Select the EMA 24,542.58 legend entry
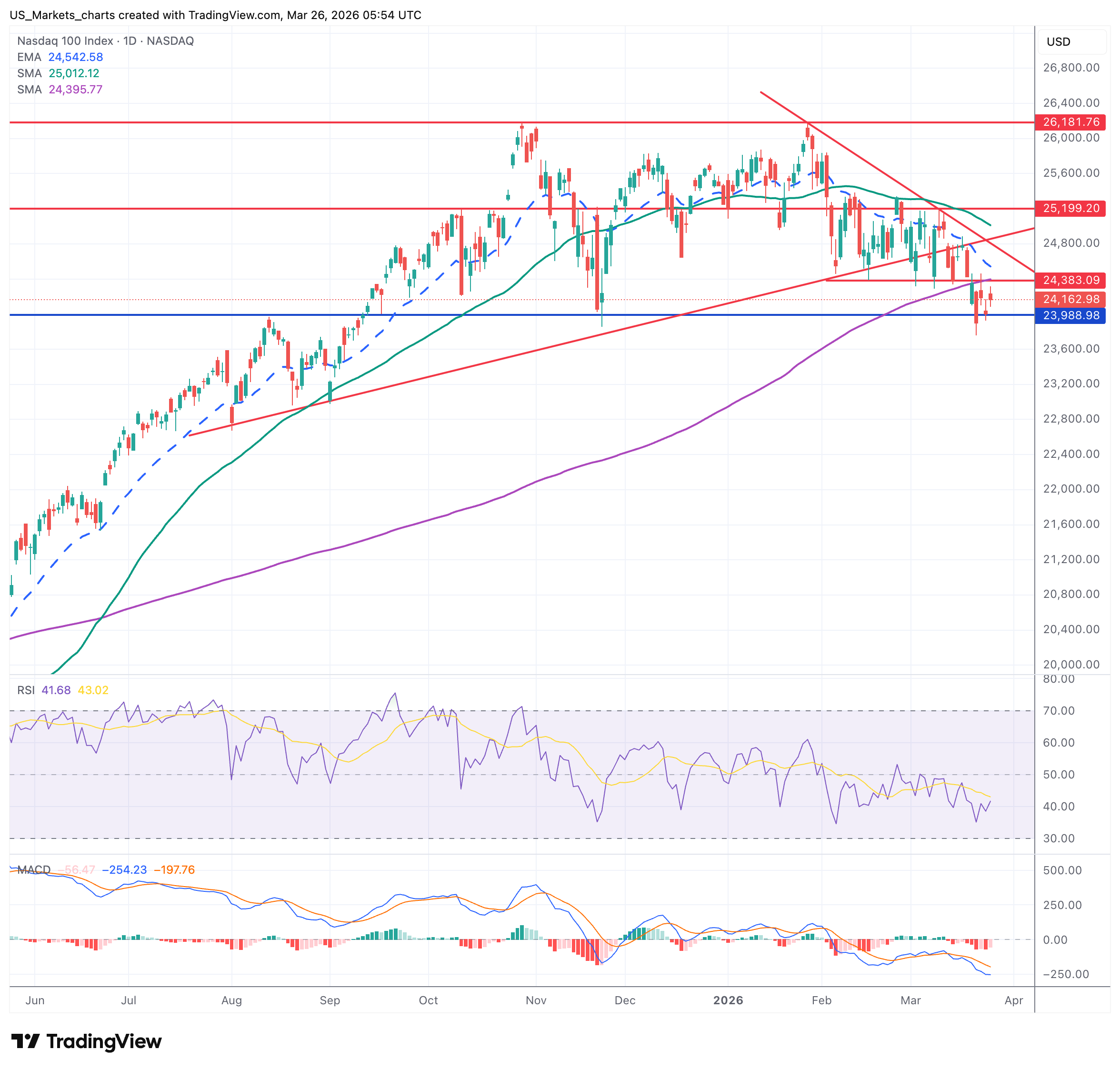 [x=60, y=57]
